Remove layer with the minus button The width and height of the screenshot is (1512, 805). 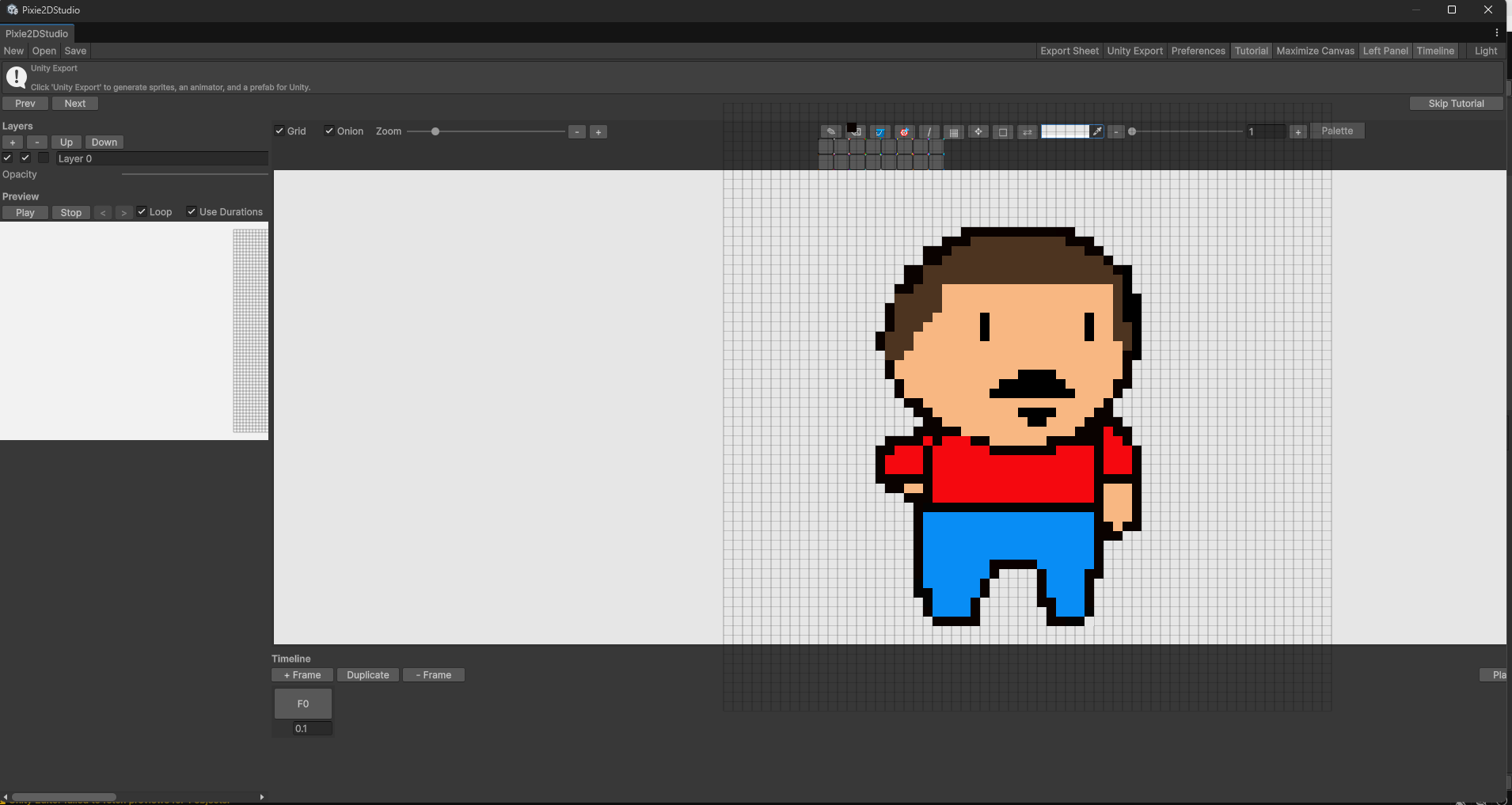[37, 142]
